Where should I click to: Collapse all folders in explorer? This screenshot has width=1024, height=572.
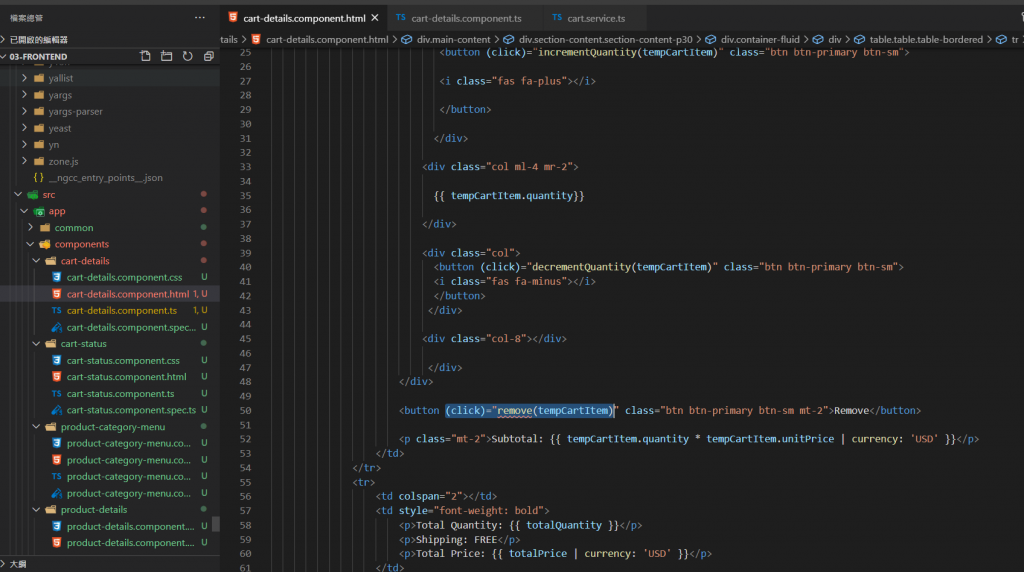[x=209, y=56]
